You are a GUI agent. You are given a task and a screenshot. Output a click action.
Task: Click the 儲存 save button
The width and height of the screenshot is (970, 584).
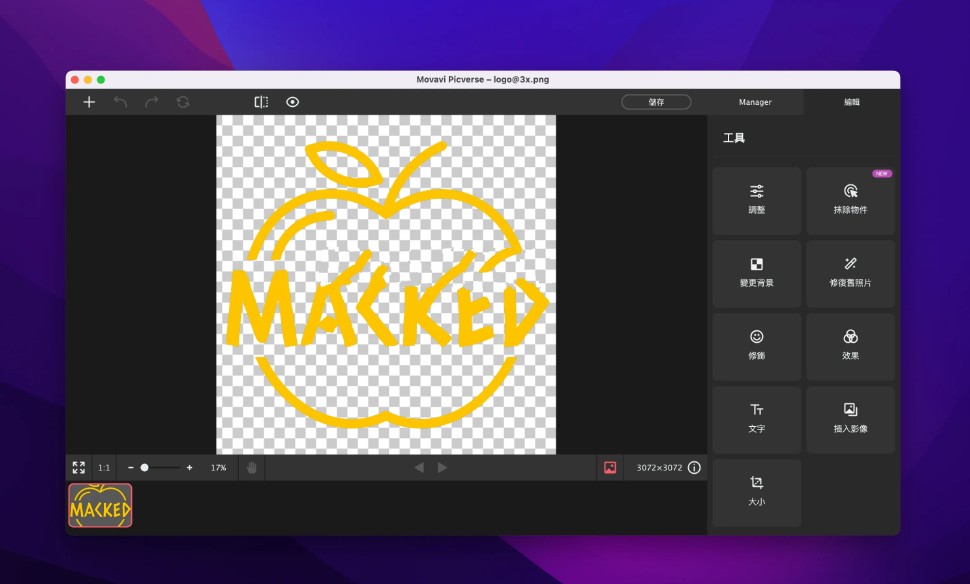[656, 102]
